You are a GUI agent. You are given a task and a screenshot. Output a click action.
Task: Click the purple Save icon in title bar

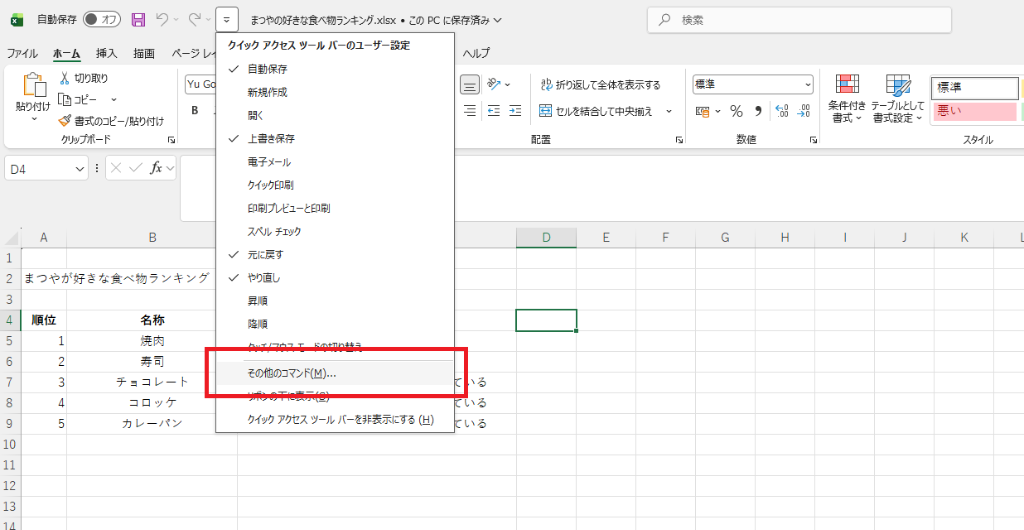pyautogui.click(x=138, y=20)
